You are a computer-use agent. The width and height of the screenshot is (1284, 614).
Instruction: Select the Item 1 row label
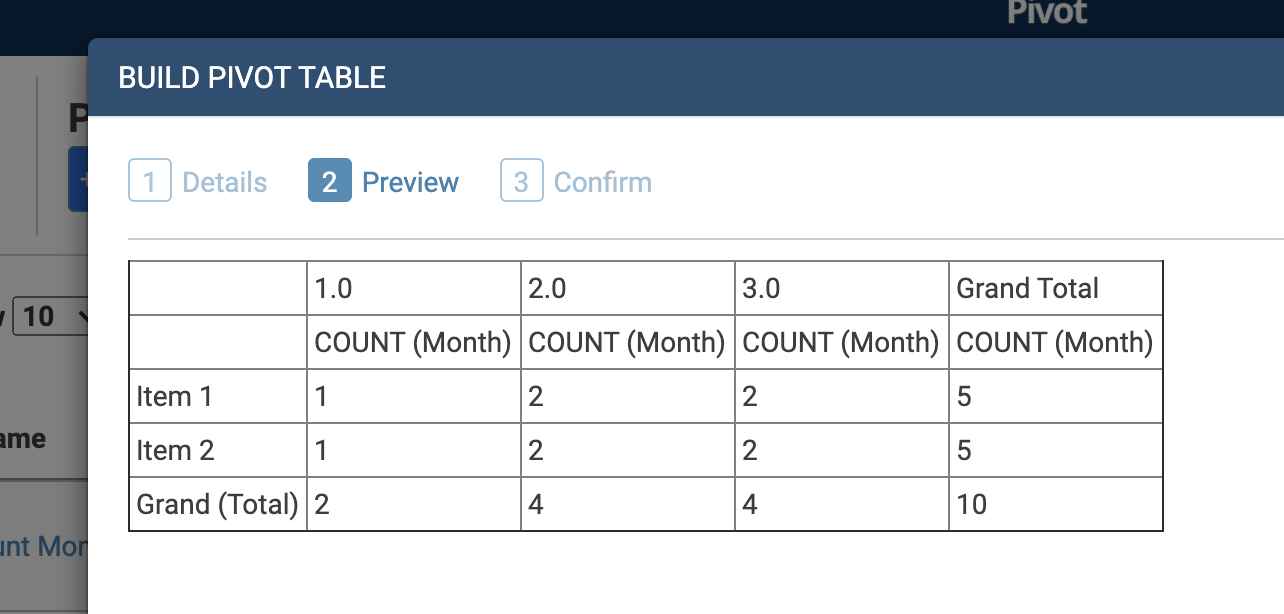175,396
